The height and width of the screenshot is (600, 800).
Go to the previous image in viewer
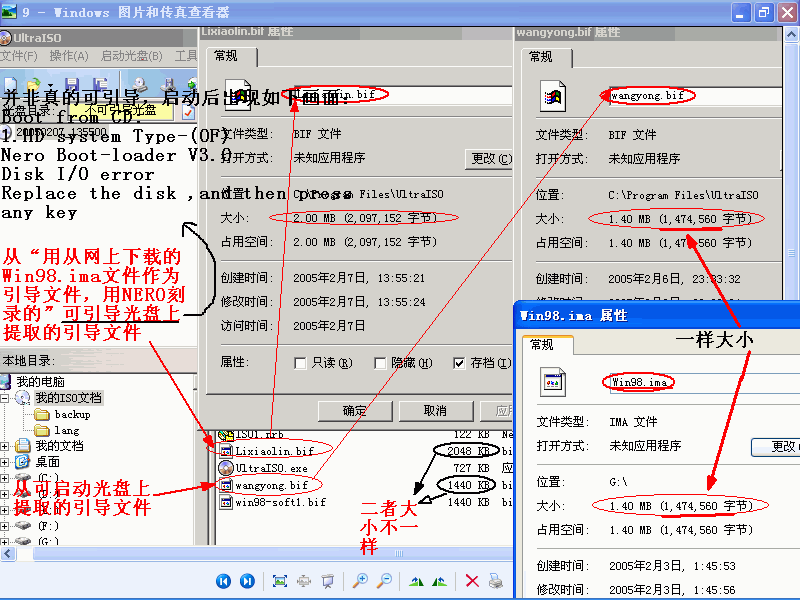pyautogui.click(x=223, y=581)
